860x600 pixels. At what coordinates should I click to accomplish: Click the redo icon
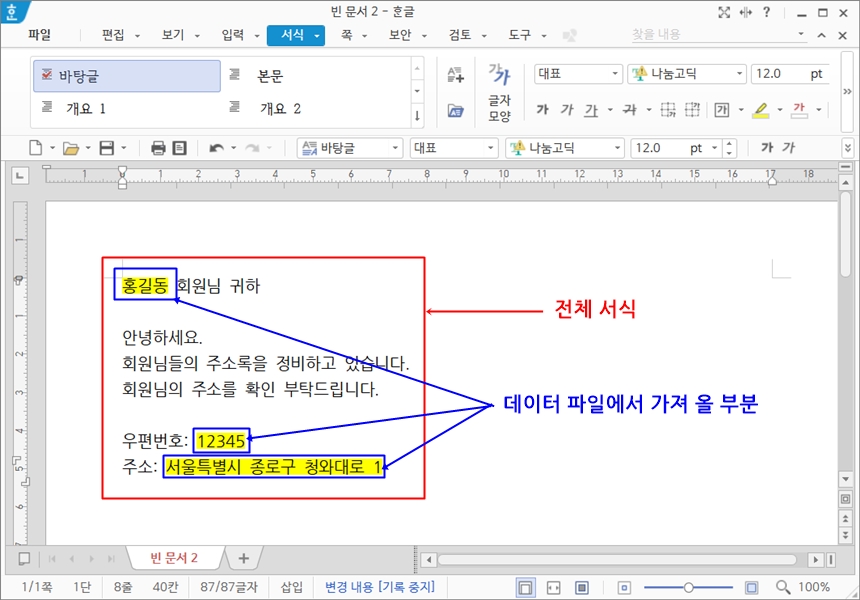252,148
